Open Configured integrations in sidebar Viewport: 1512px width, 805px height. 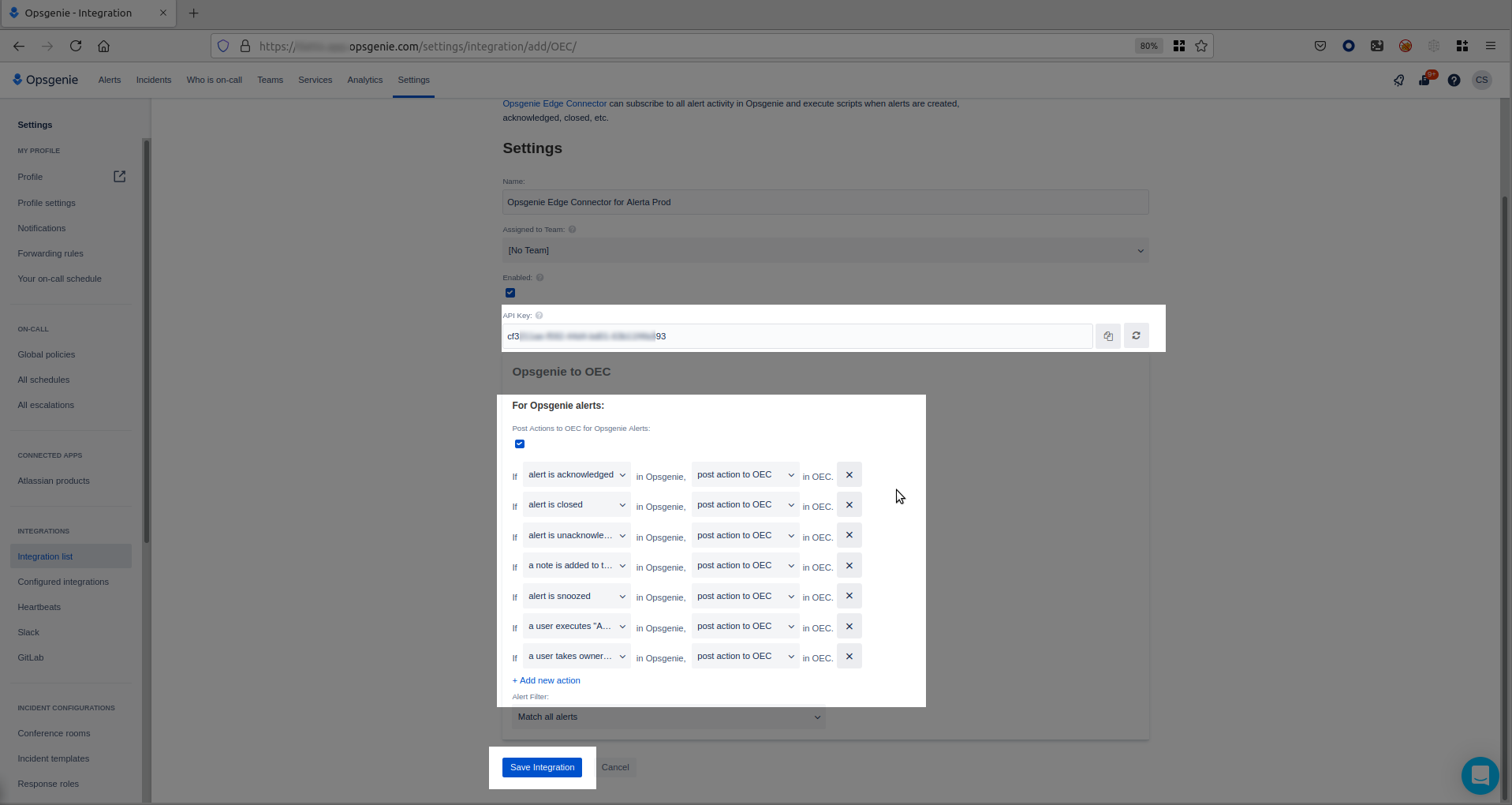[x=63, y=582]
